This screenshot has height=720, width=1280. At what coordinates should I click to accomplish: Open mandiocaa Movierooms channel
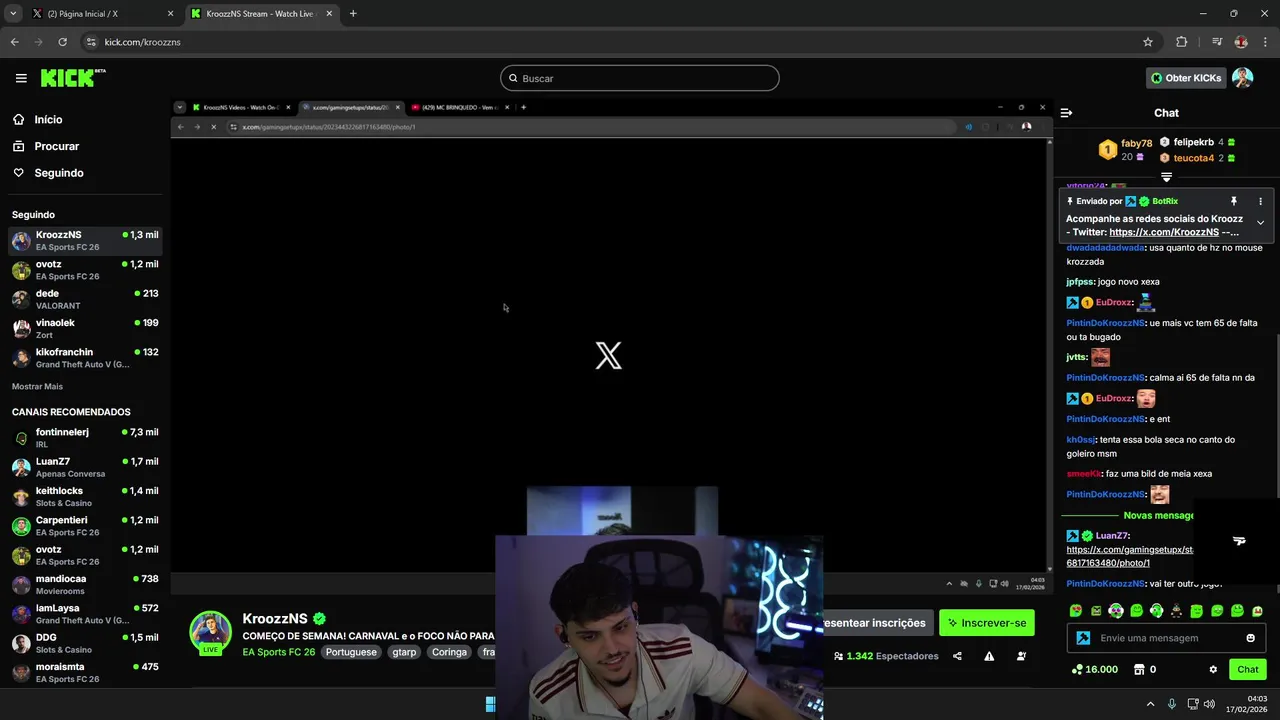84,584
